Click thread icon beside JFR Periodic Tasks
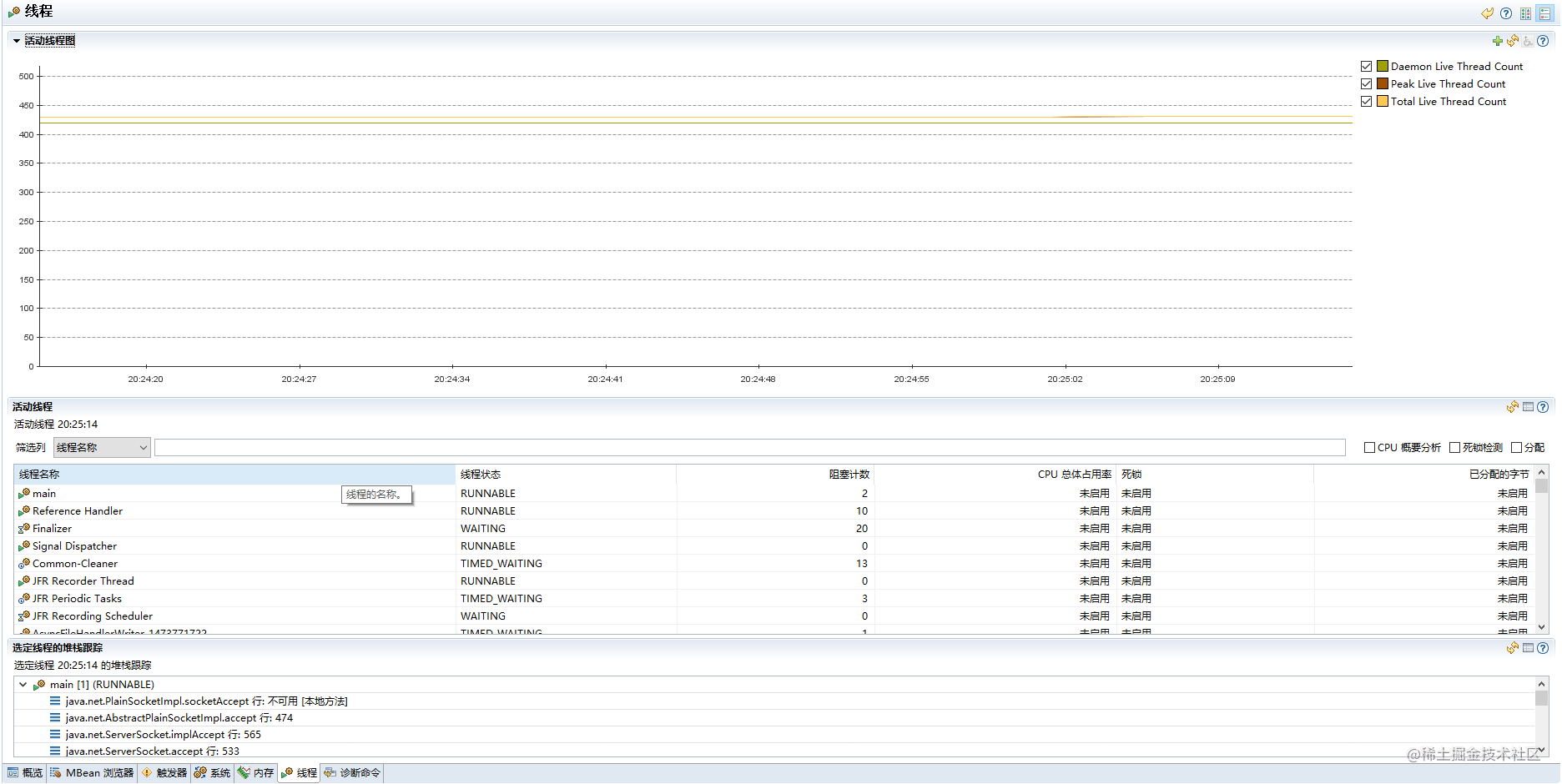1562x784 pixels. [24, 599]
